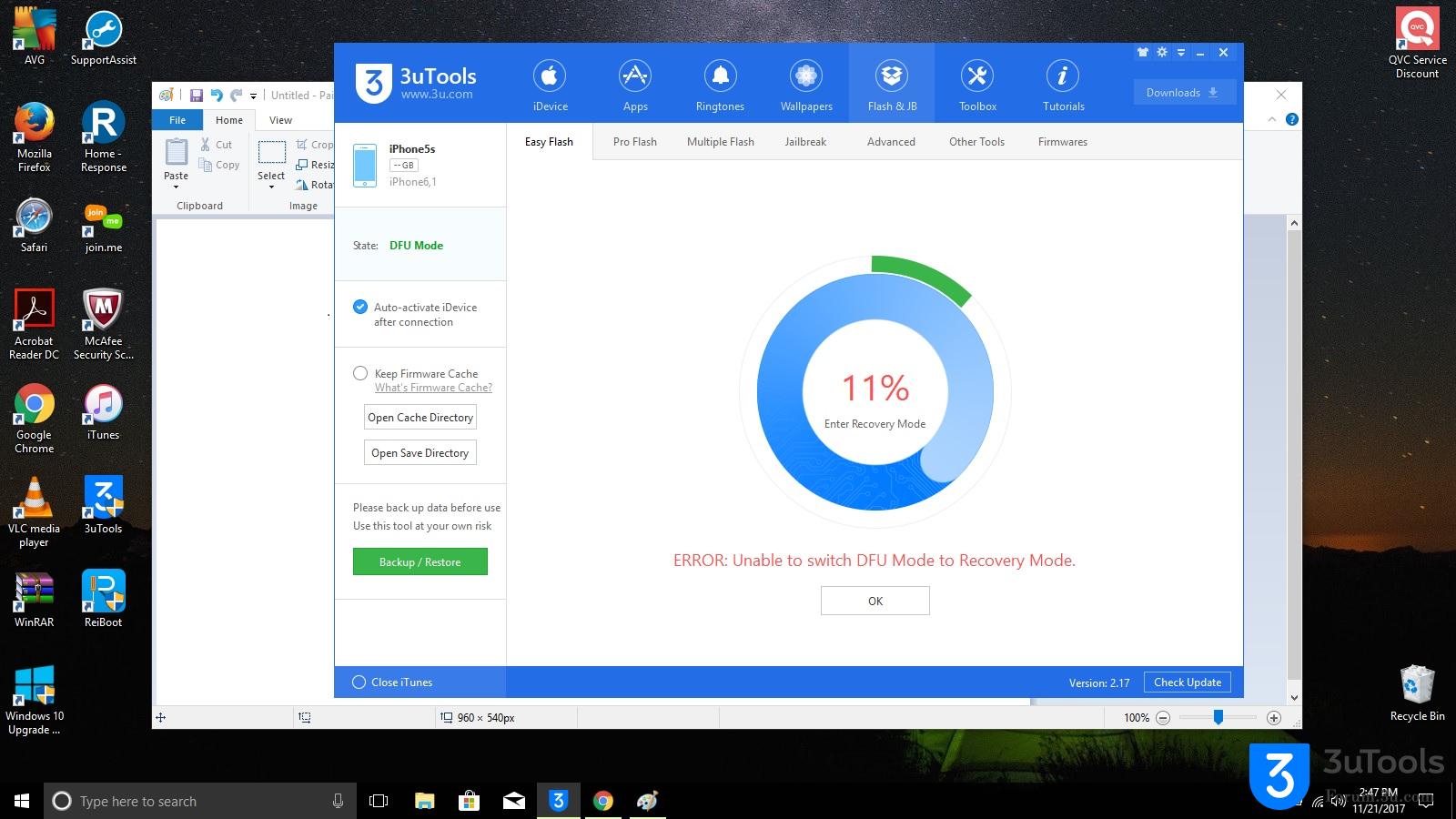Open Google Chrome from the taskbar
The width and height of the screenshot is (1456, 819).
tap(602, 801)
